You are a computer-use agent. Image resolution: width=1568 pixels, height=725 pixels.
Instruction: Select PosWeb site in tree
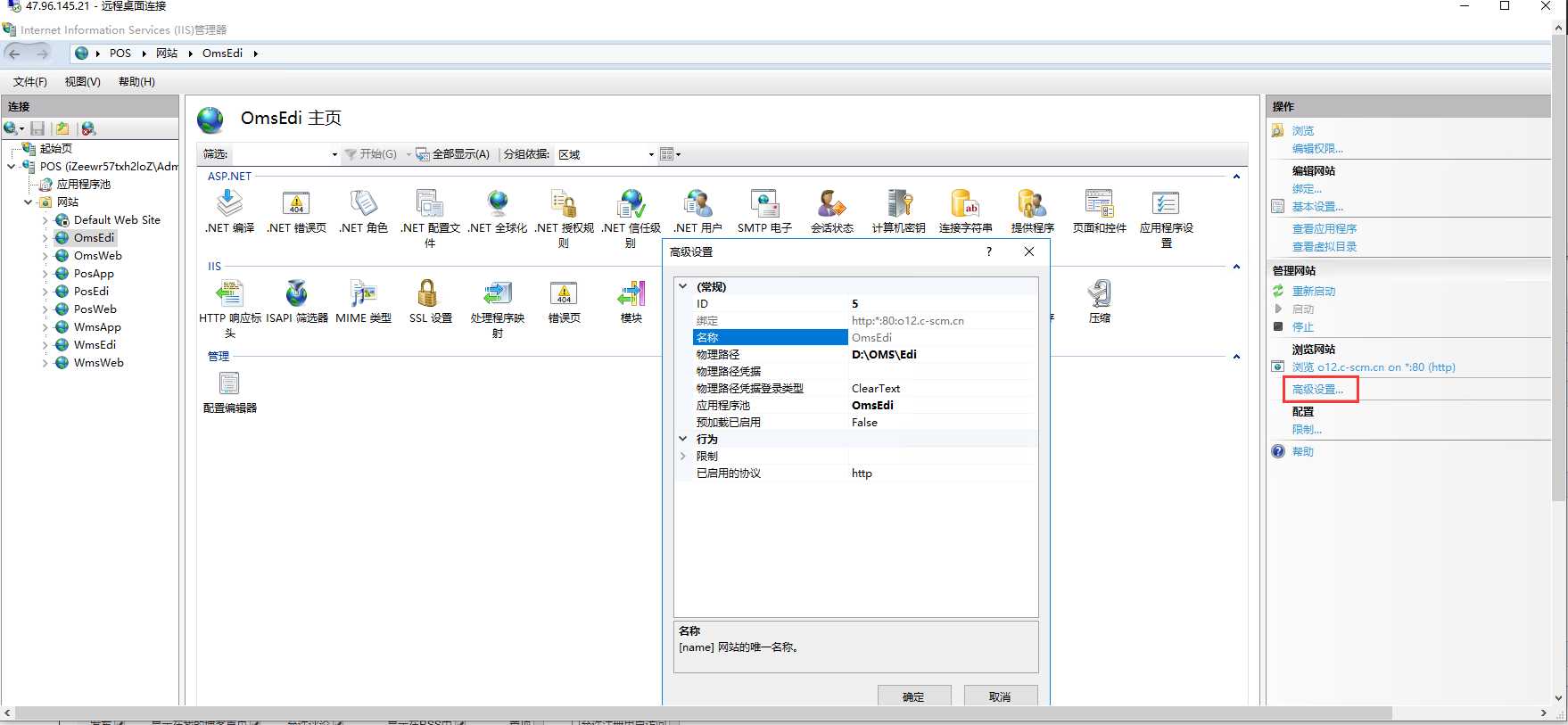click(x=95, y=309)
